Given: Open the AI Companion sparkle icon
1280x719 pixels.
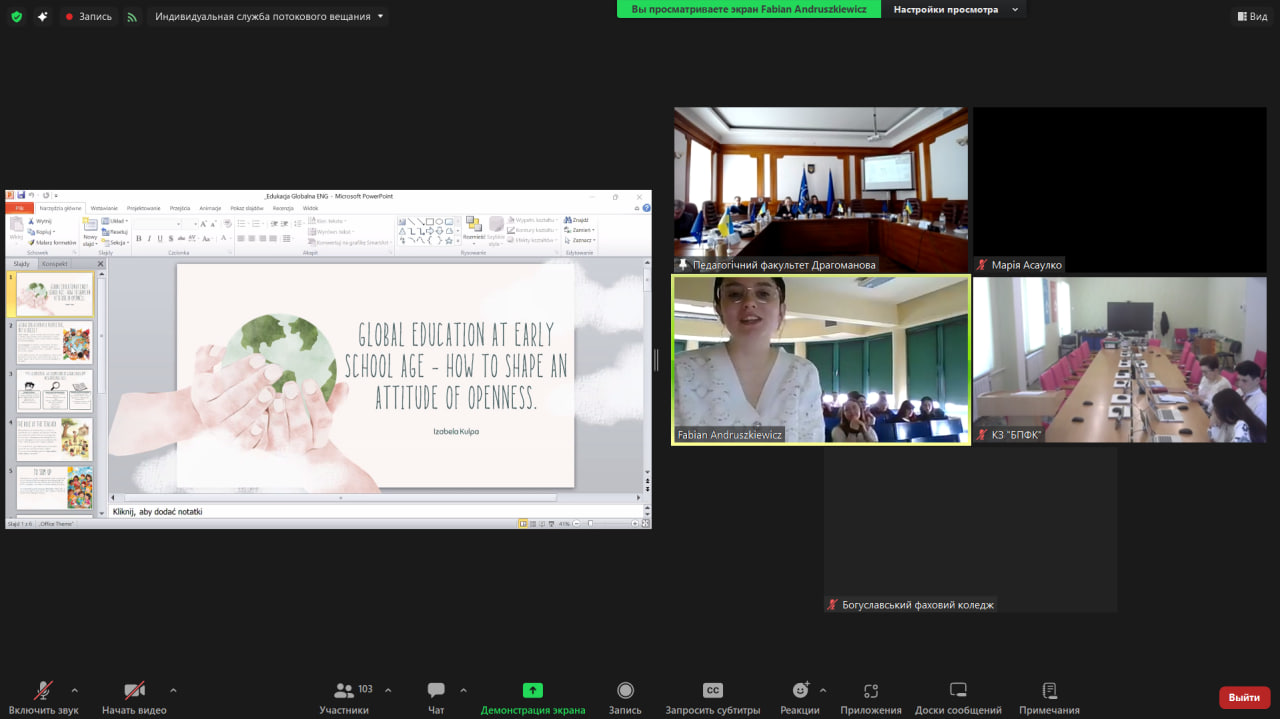Looking at the screenshot, I should coord(42,16).
